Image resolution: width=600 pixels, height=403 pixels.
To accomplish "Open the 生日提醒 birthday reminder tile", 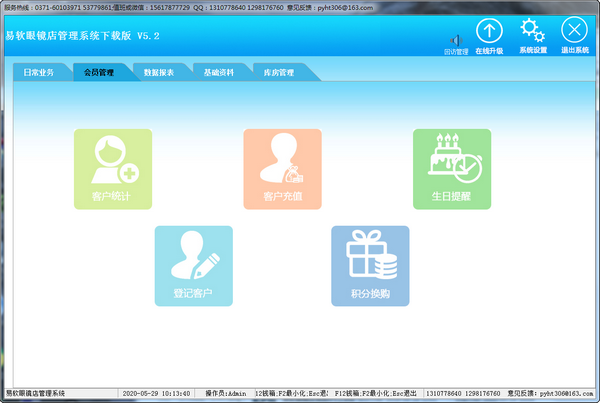I will click(452, 168).
